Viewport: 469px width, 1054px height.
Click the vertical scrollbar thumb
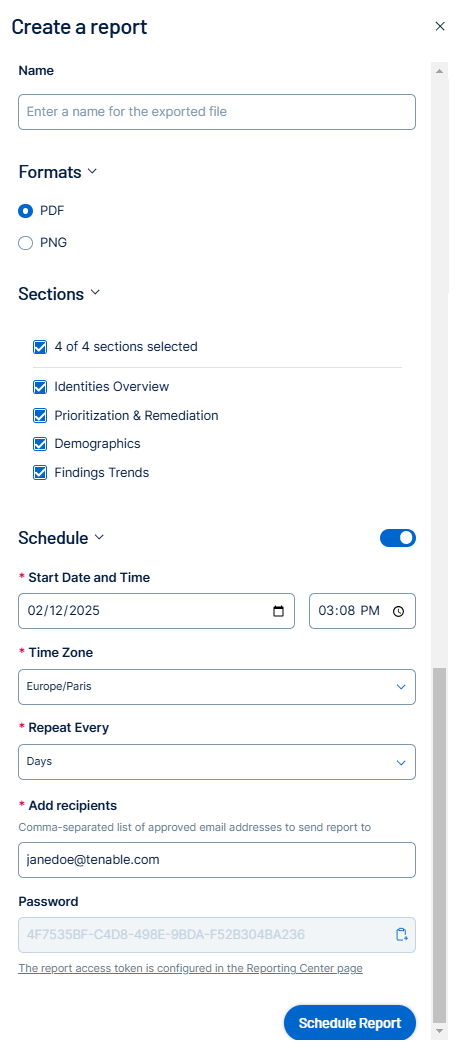pos(439,845)
